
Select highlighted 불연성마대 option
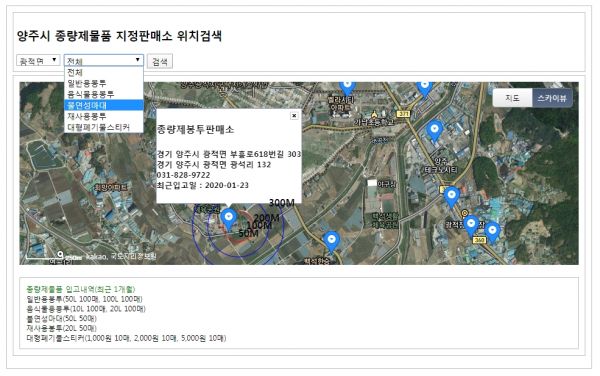pos(104,105)
